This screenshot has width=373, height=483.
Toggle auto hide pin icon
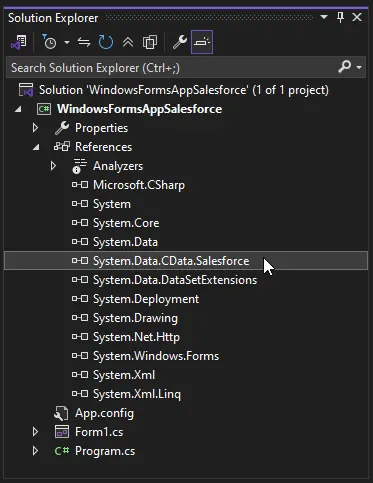tap(340, 17)
